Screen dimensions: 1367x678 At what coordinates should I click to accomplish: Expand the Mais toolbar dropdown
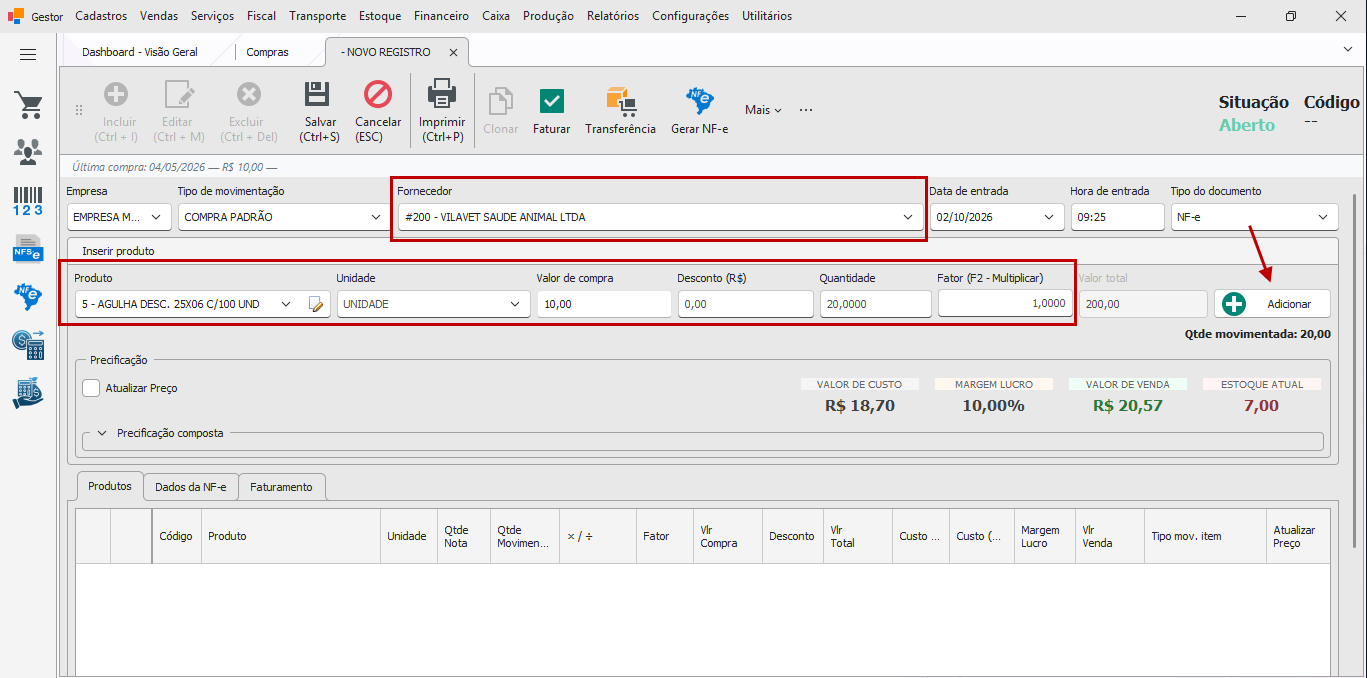point(763,110)
